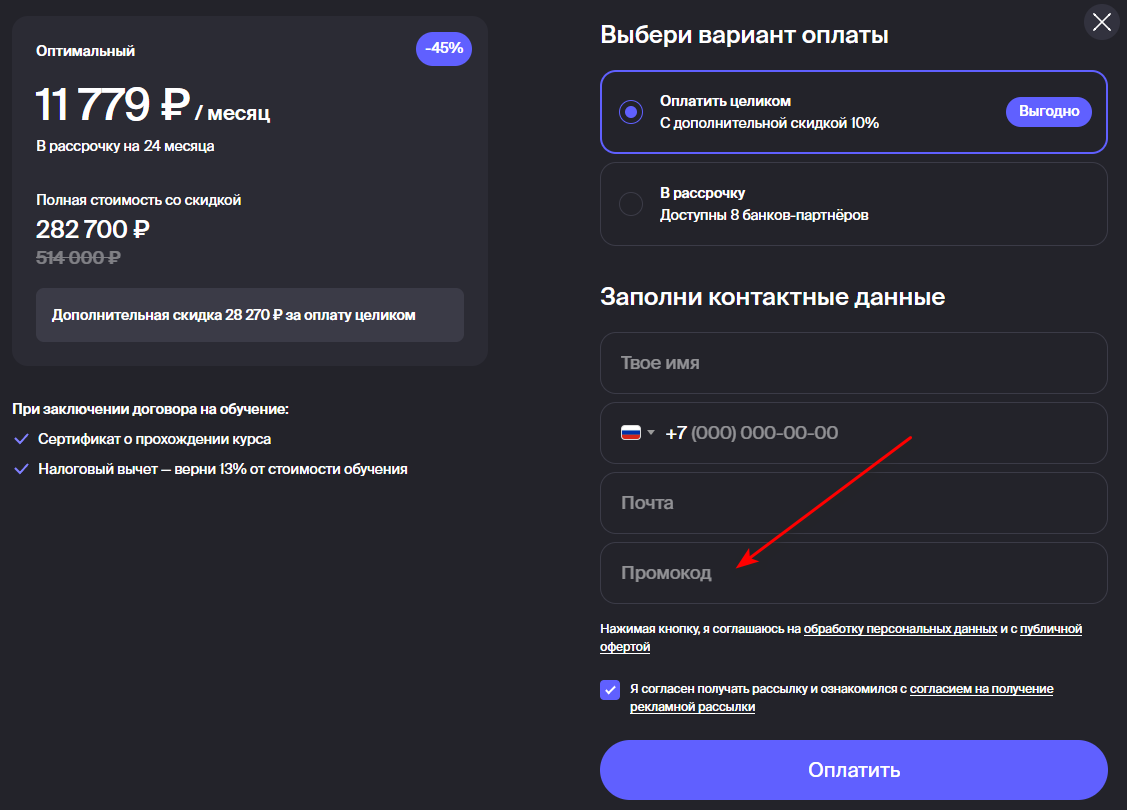Open the 'публичной офертой' link

[1050, 629]
